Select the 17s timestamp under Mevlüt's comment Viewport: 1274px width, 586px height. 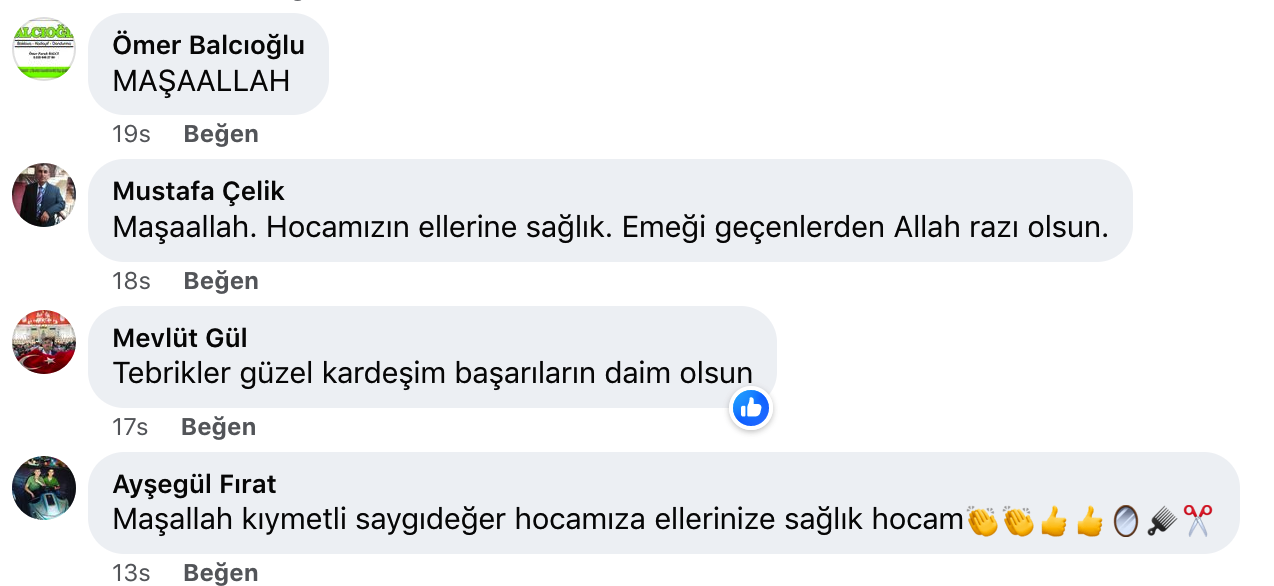[x=130, y=427]
